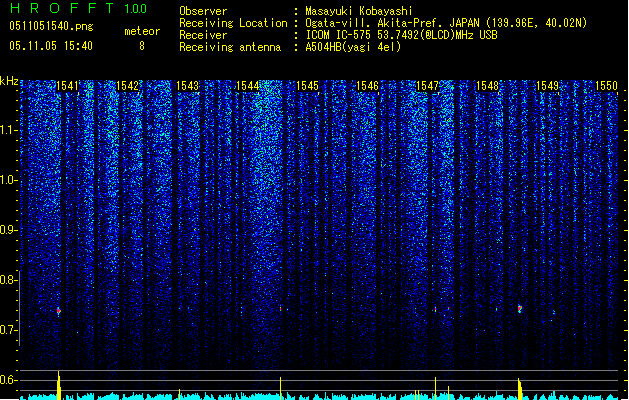This screenshot has width=629, height=400.
Task: Click the ICOM IC-575 receiver text
Action: pyautogui.click(x=401, y=35)
